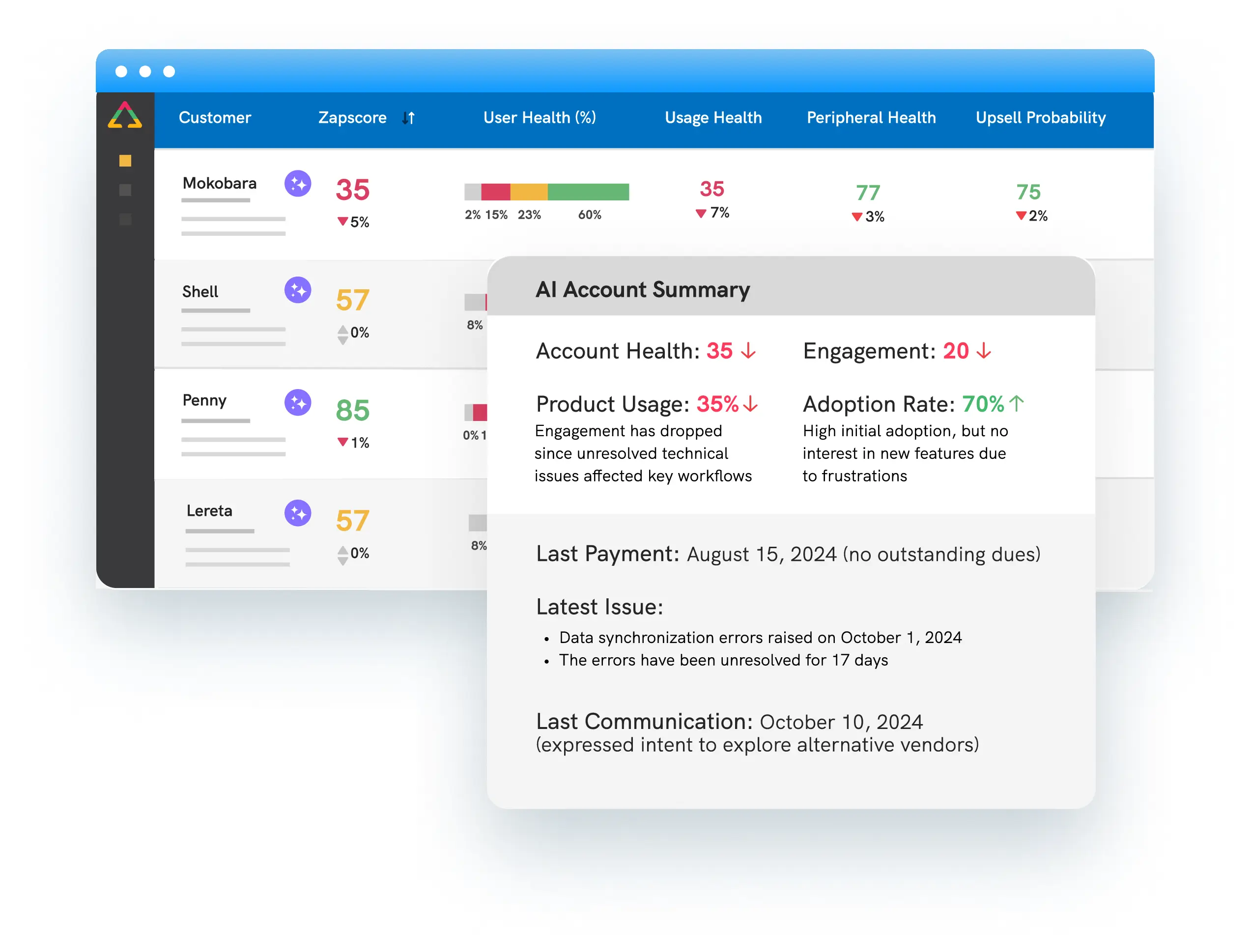The height and width of the screenshot is (952, 1251).
Task: Click Lereta's 0% Zapscore change indicator
Action: [x=353, y=554]
